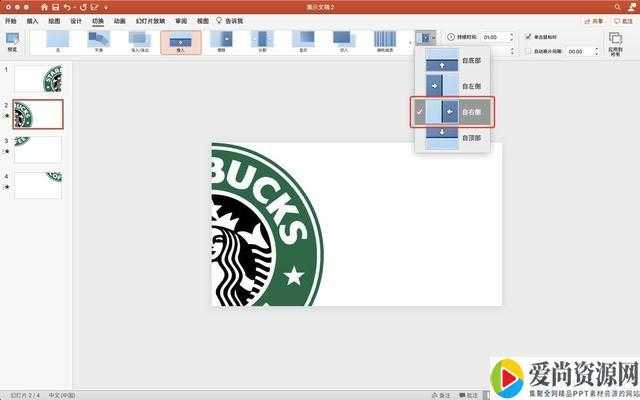Pick 自顶部 from-top direction option
640x400 pixels.
(453, 136)
